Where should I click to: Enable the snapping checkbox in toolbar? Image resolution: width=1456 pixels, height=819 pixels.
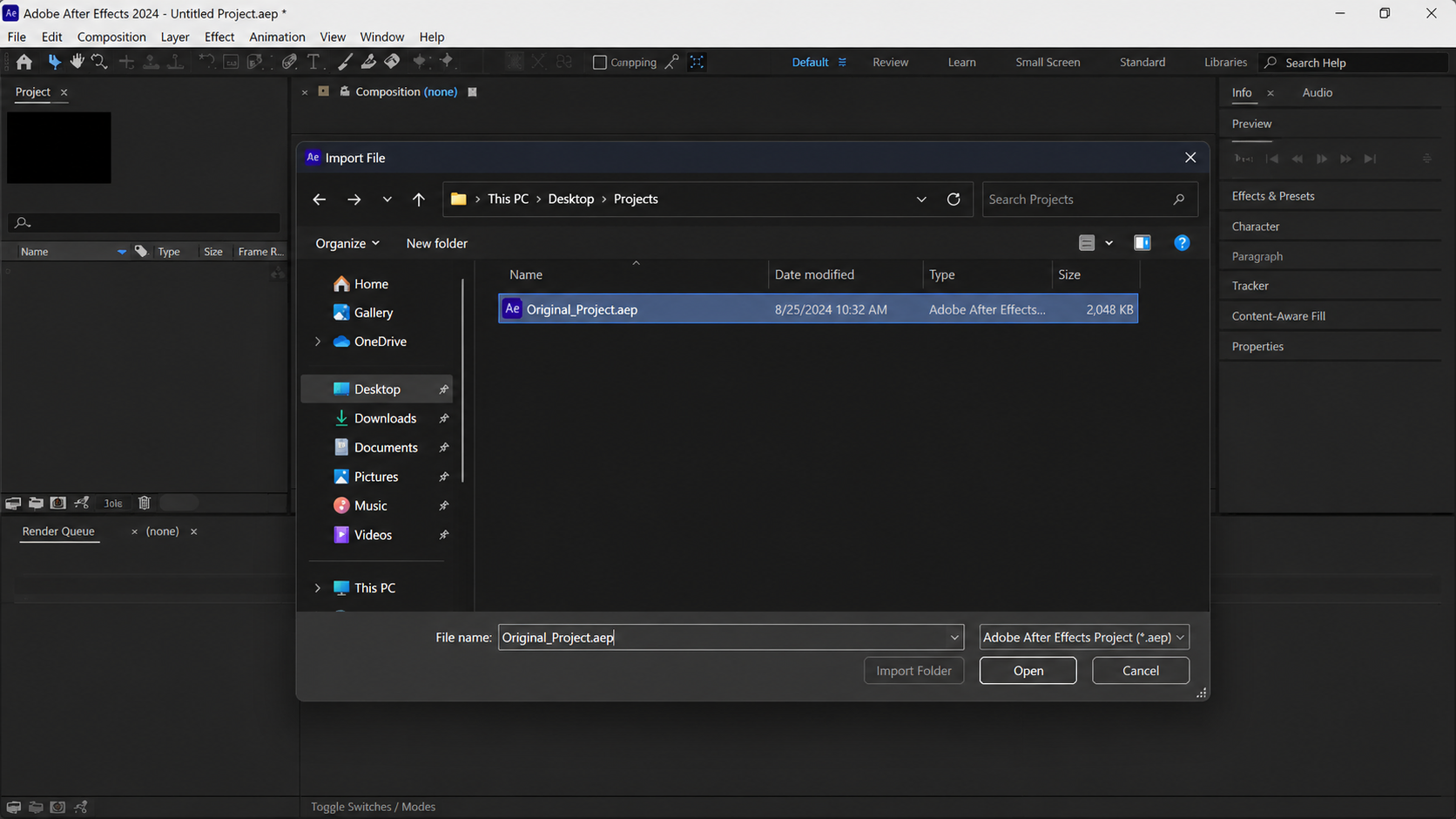(x=599, y=63)
